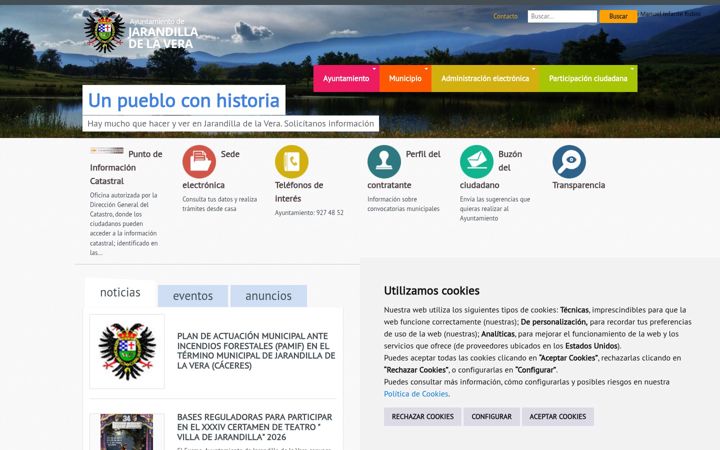Focus the Buscar search input field
Screen dimensions: 720x450
point(562,16)
